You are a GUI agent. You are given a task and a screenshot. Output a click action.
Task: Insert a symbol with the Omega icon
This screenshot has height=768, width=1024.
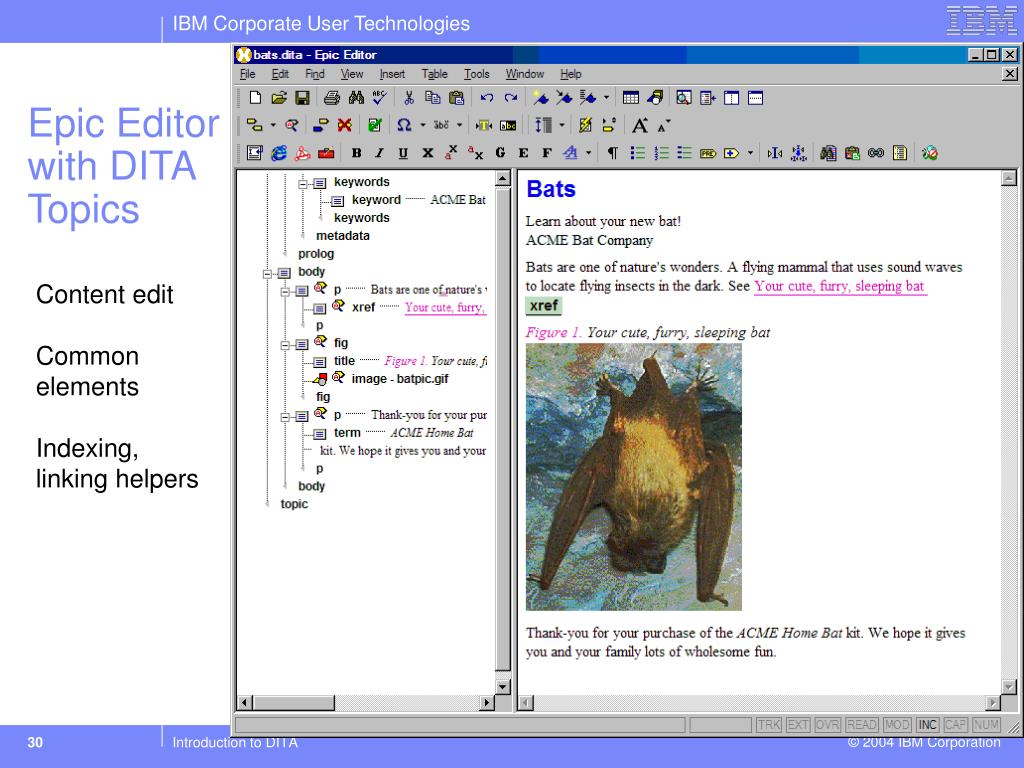click(x=404, y=125)
